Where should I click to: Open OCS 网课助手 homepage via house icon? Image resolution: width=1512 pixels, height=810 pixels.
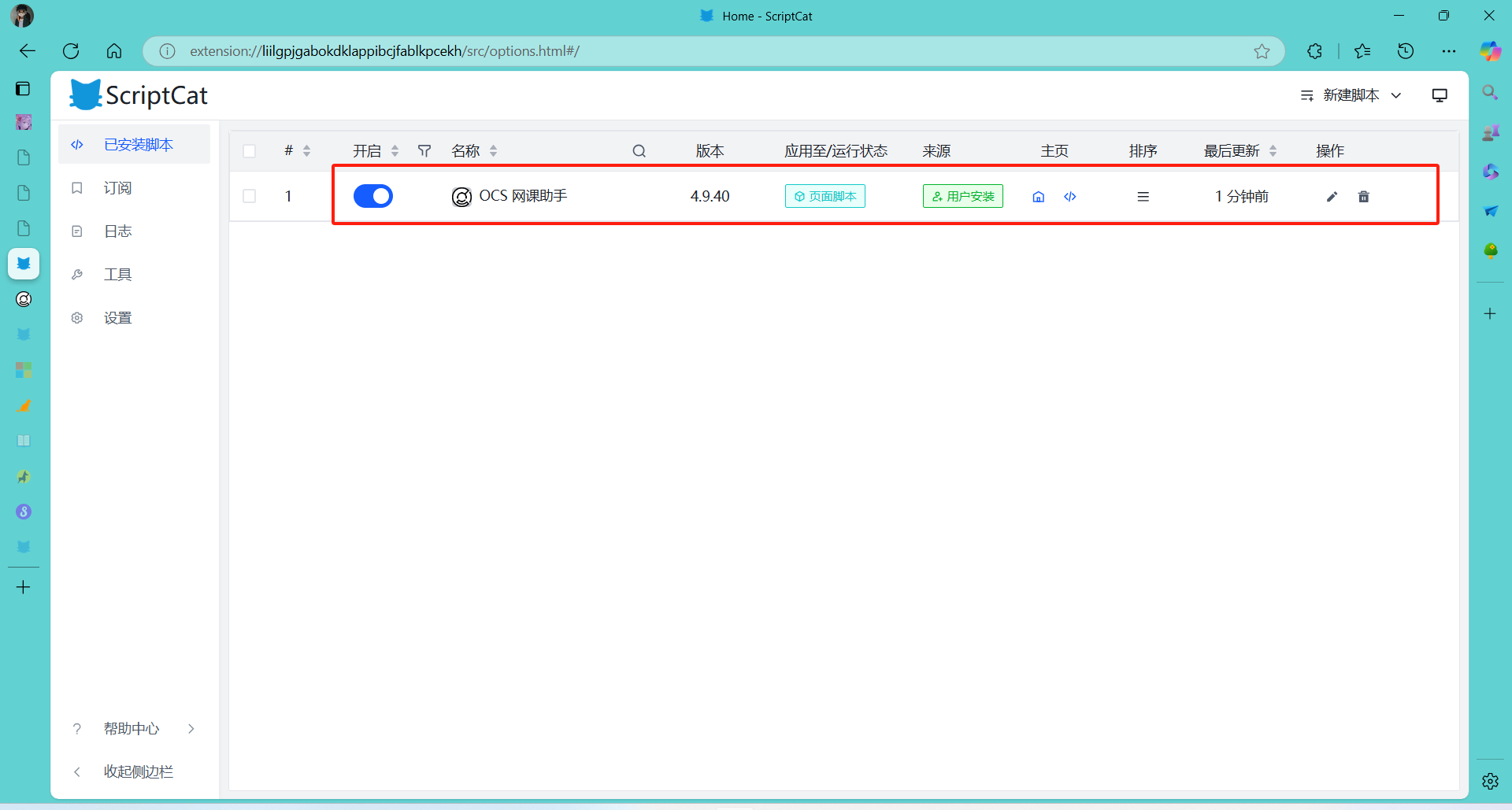tap(1039, 197)
